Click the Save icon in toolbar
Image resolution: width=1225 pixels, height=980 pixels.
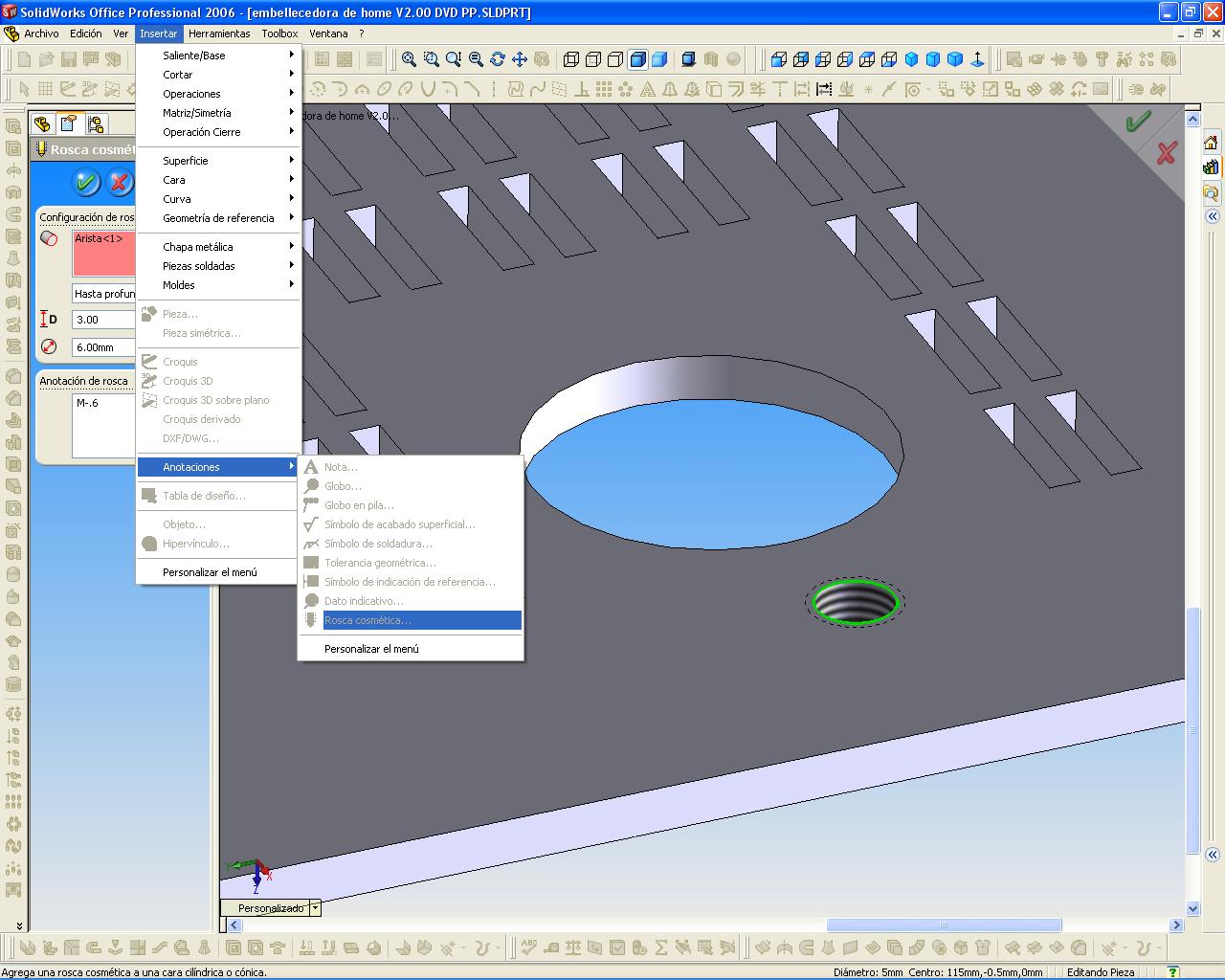pyautogui.click(x=69, y=59)
